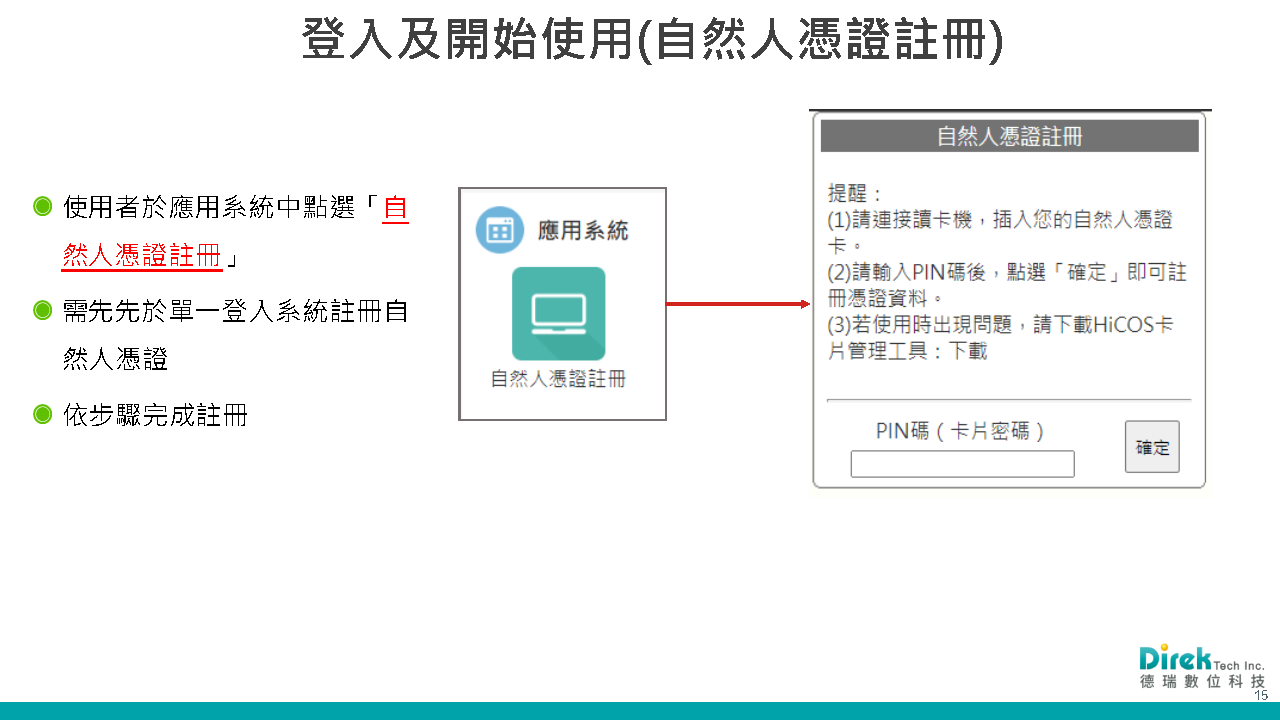This screenshot has height=720, width=1280.
Task: Focus the PIN碼 password input field
Action: coord(962,464)
